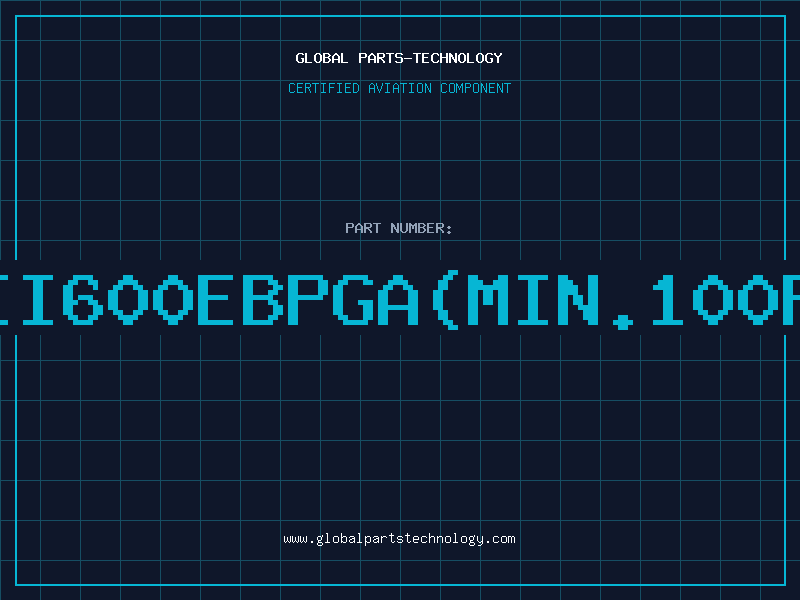This screenshot has width=800, height=600.
Task: Click the large part number text I600EBPGA(MIN.100
Action: point(400,301)
